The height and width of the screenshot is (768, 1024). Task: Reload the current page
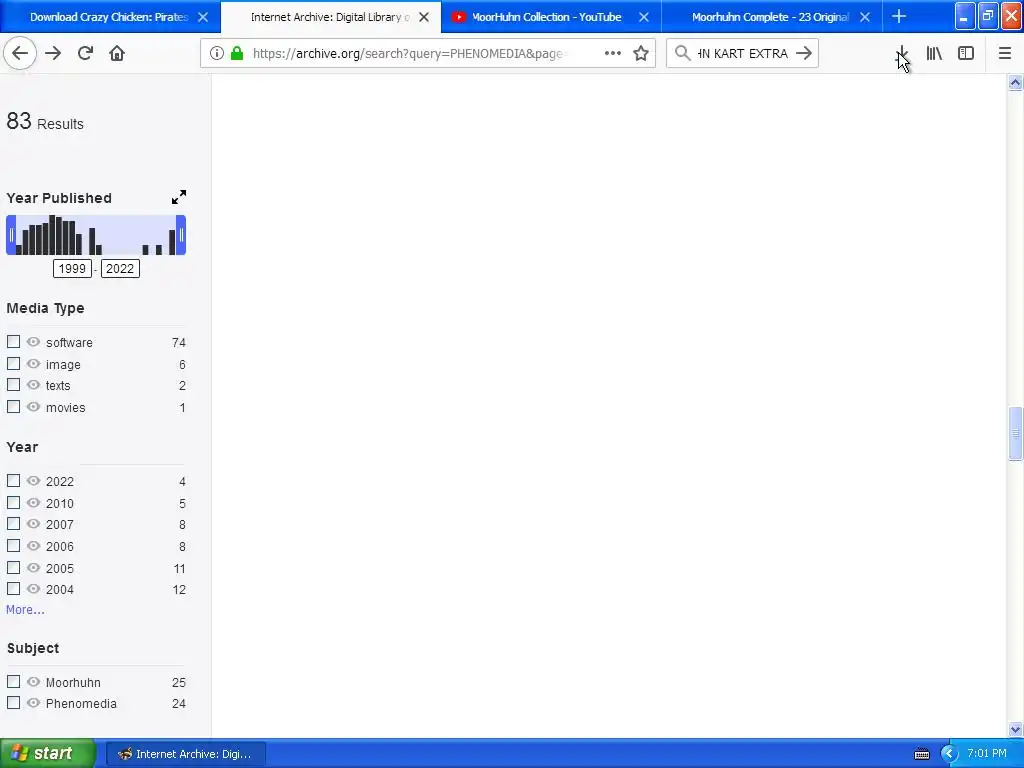click(85, 54)
